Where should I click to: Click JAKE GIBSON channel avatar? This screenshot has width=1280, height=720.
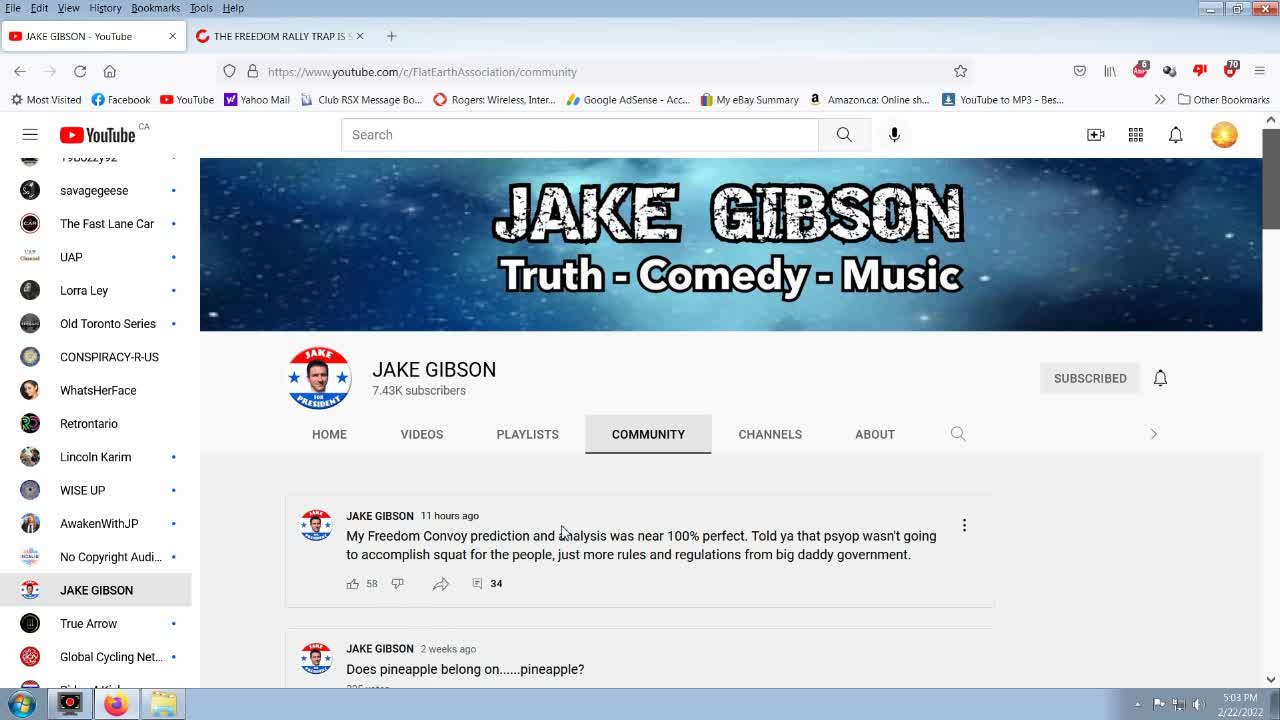pyautogui.click(x=319, y=378)
